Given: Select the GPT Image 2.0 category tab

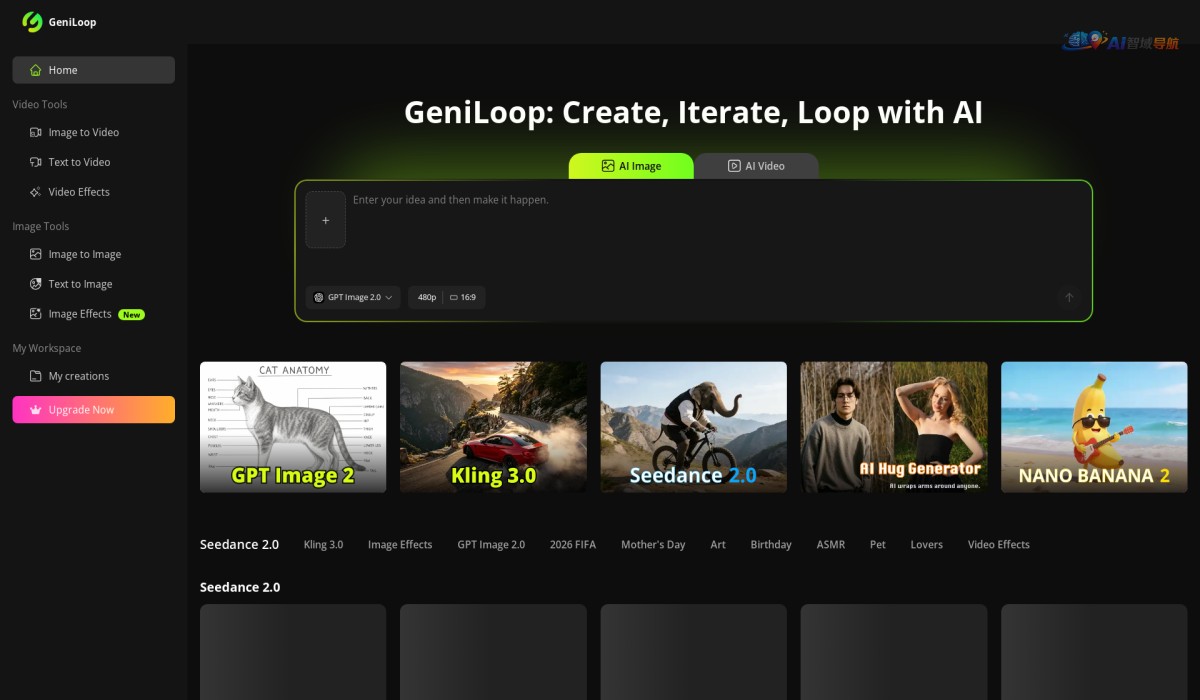Looking at the screenshot, I should point(491,544).
